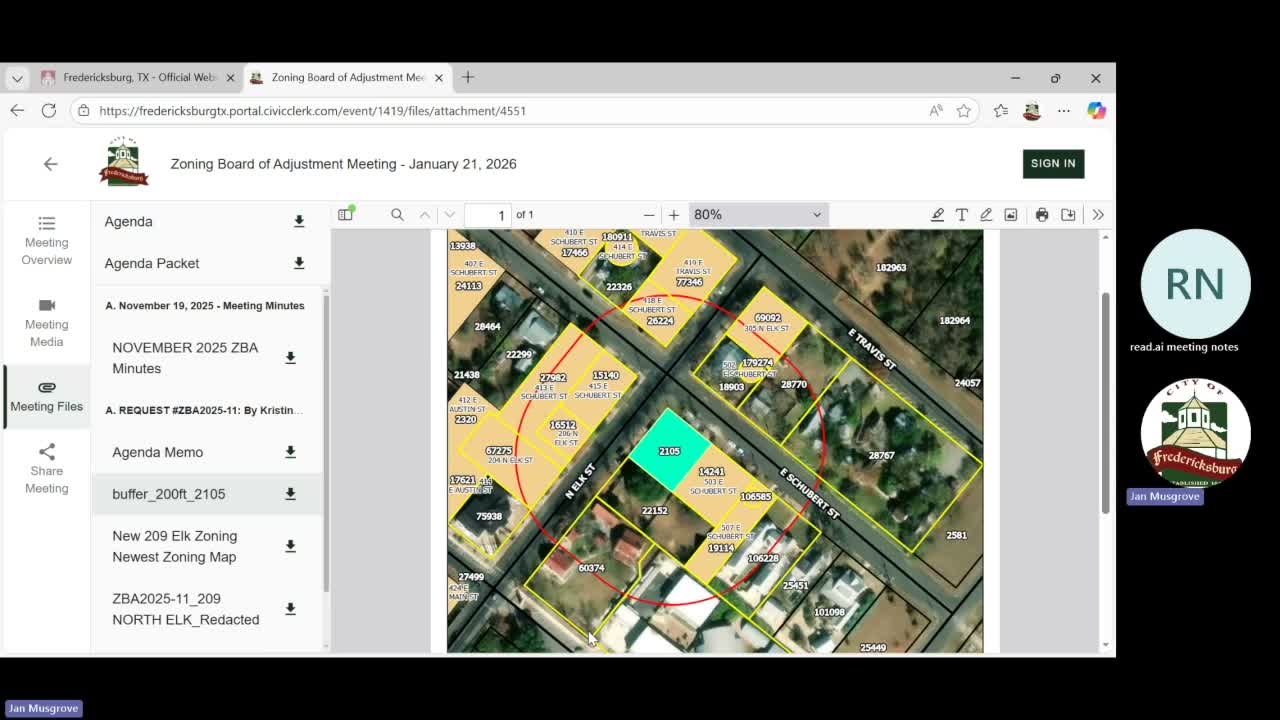Open the 80% zoom level dropdown
Viewport: 1280px width, 720px height.
(x=757, y=214)
